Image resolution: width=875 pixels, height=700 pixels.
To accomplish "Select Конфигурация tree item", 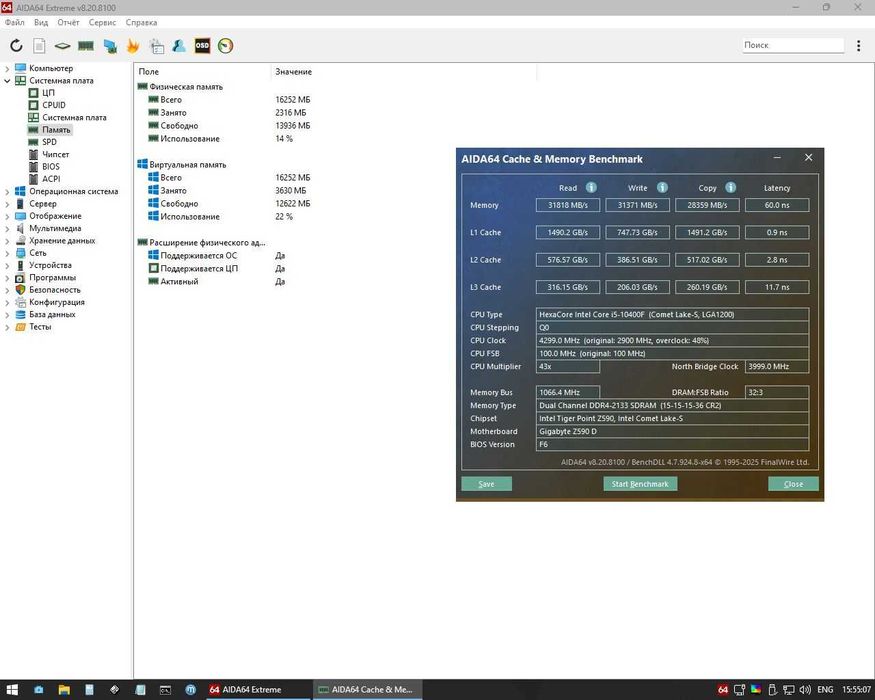I will 57,302.
